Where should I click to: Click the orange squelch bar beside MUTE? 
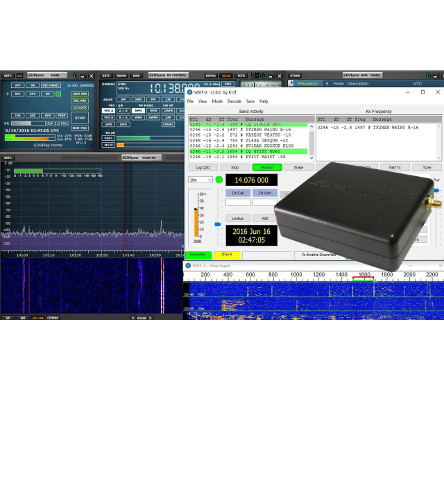click(x=120, y=145)
